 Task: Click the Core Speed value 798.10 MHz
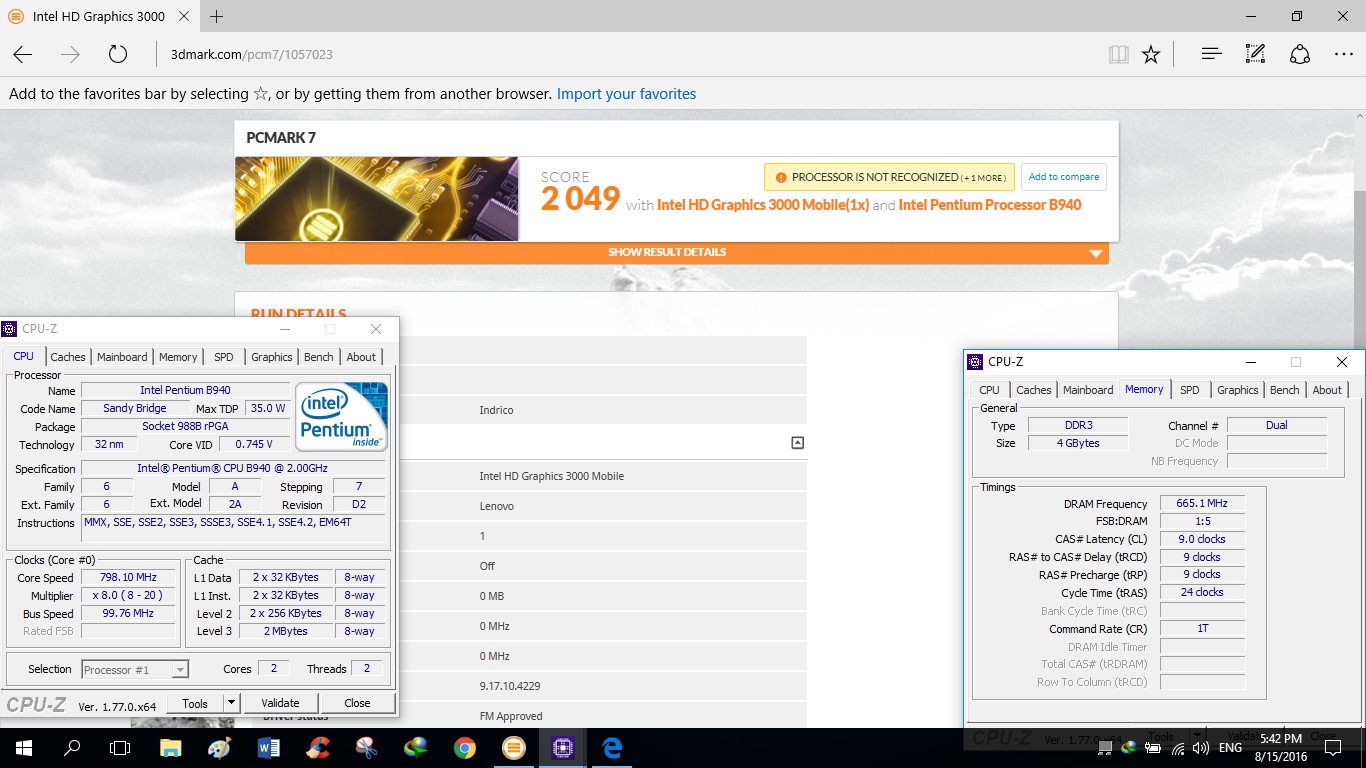pyautogui.click(x=130, y=578)
